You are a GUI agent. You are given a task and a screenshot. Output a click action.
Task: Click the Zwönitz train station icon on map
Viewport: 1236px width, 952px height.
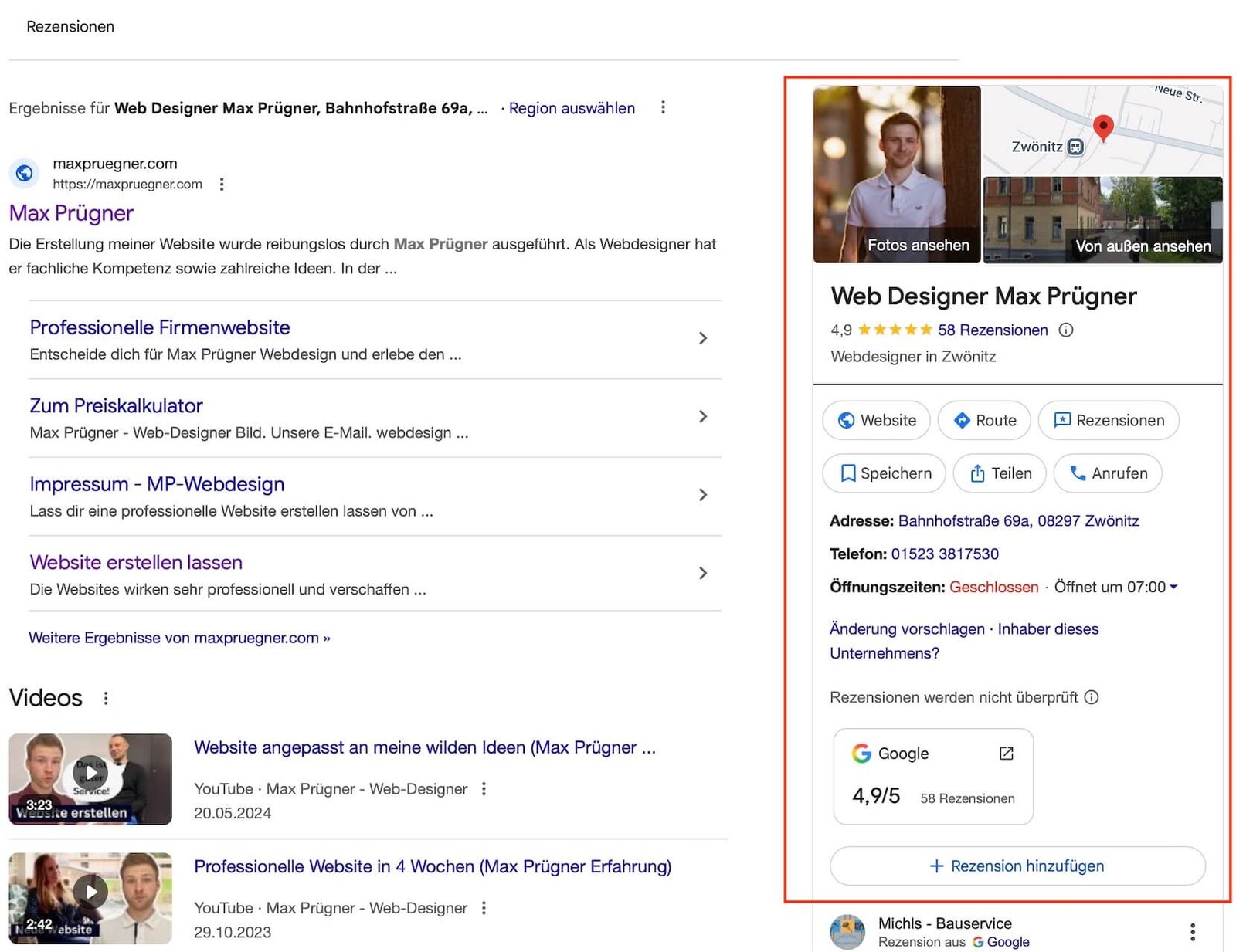1075,147
